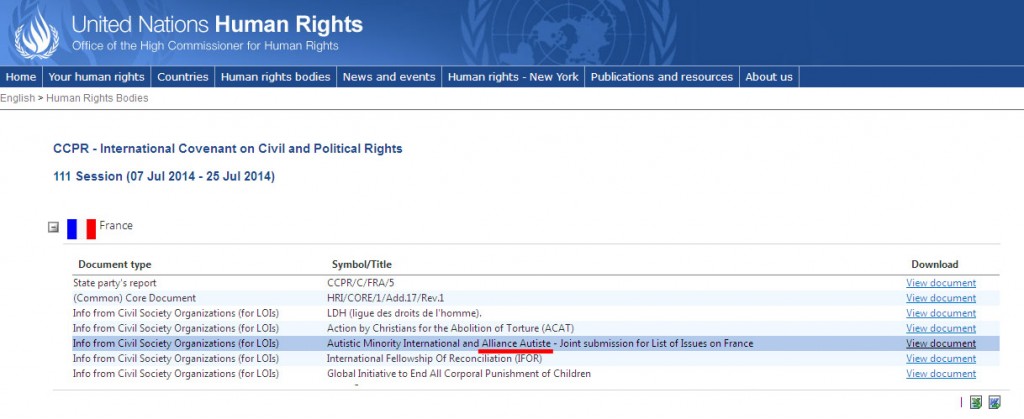The width and height of the screenshot is (1024, 419).
Task: View document for HRI/CORE/1/Add.17/Rev.1
Action: point(940,298)
